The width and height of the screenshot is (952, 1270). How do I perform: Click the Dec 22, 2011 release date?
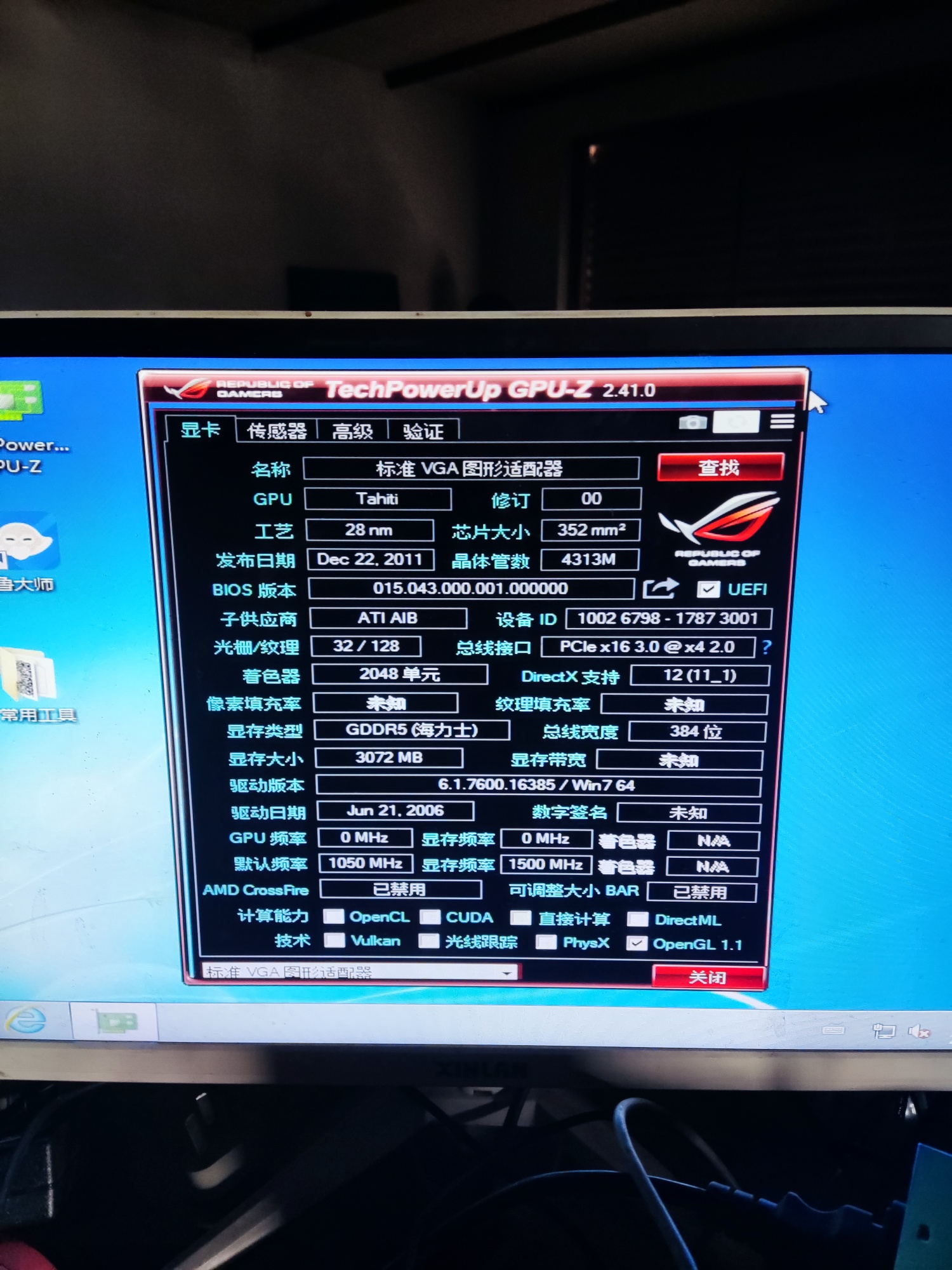coord(371,559)
